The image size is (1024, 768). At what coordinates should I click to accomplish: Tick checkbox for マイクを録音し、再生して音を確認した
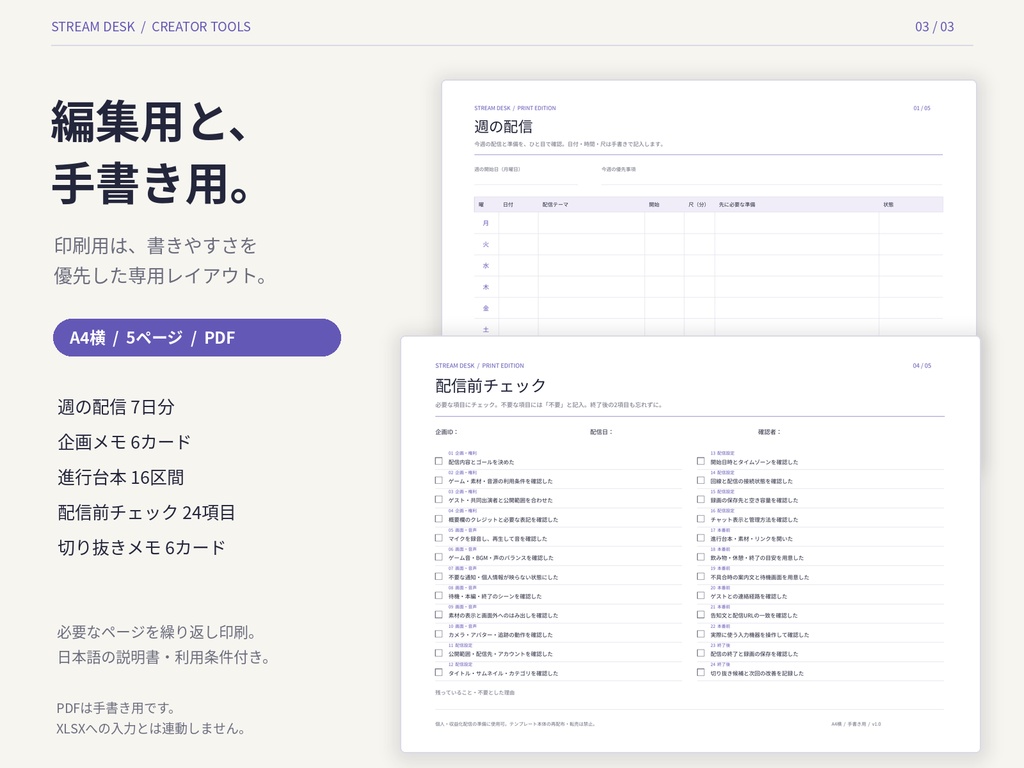(439, 538)
